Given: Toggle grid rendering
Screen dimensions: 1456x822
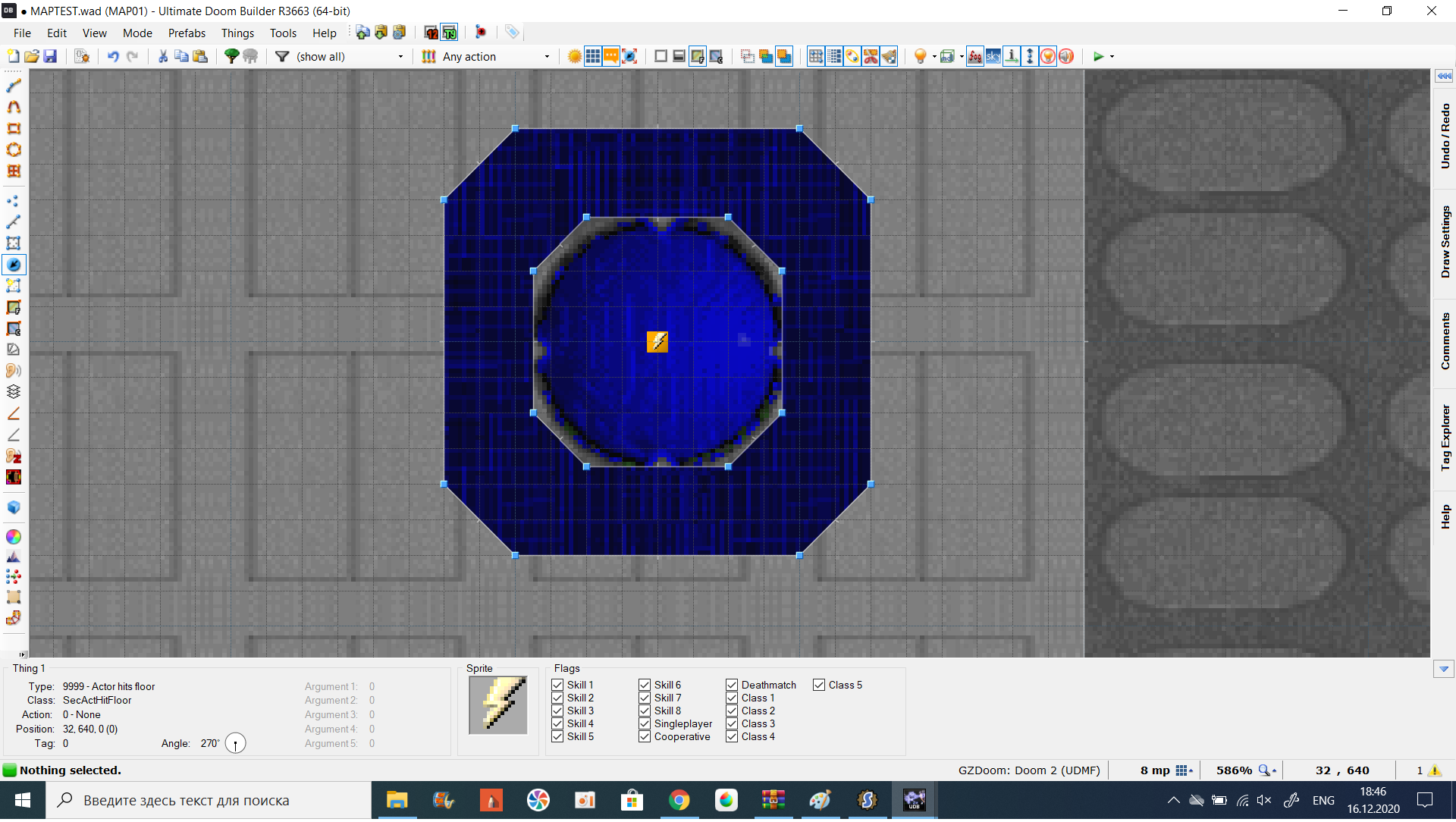Looking at the screenshot, I should 593,56.
